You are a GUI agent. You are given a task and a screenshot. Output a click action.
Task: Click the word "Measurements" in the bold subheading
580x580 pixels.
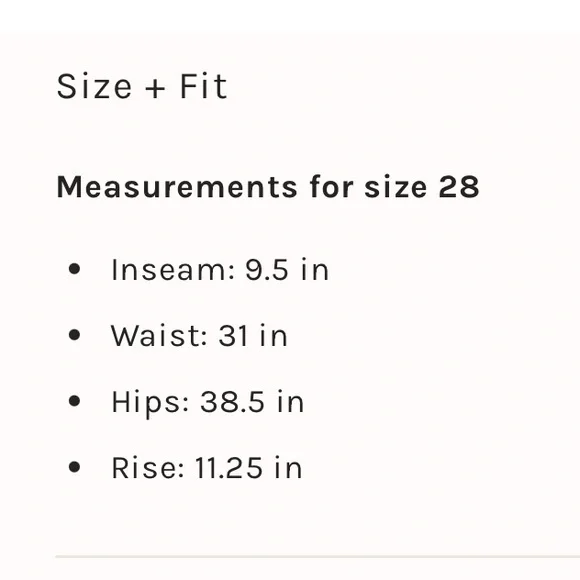pyautogui.click(x=177, y=187)
